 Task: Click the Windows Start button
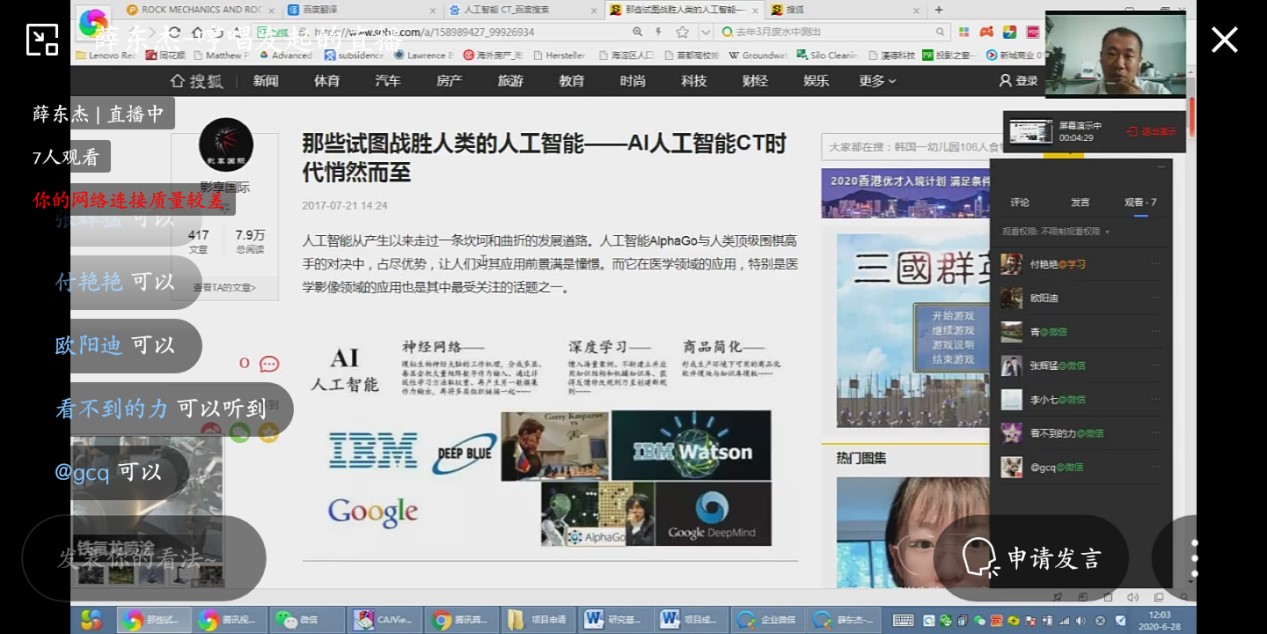(91, 620)
